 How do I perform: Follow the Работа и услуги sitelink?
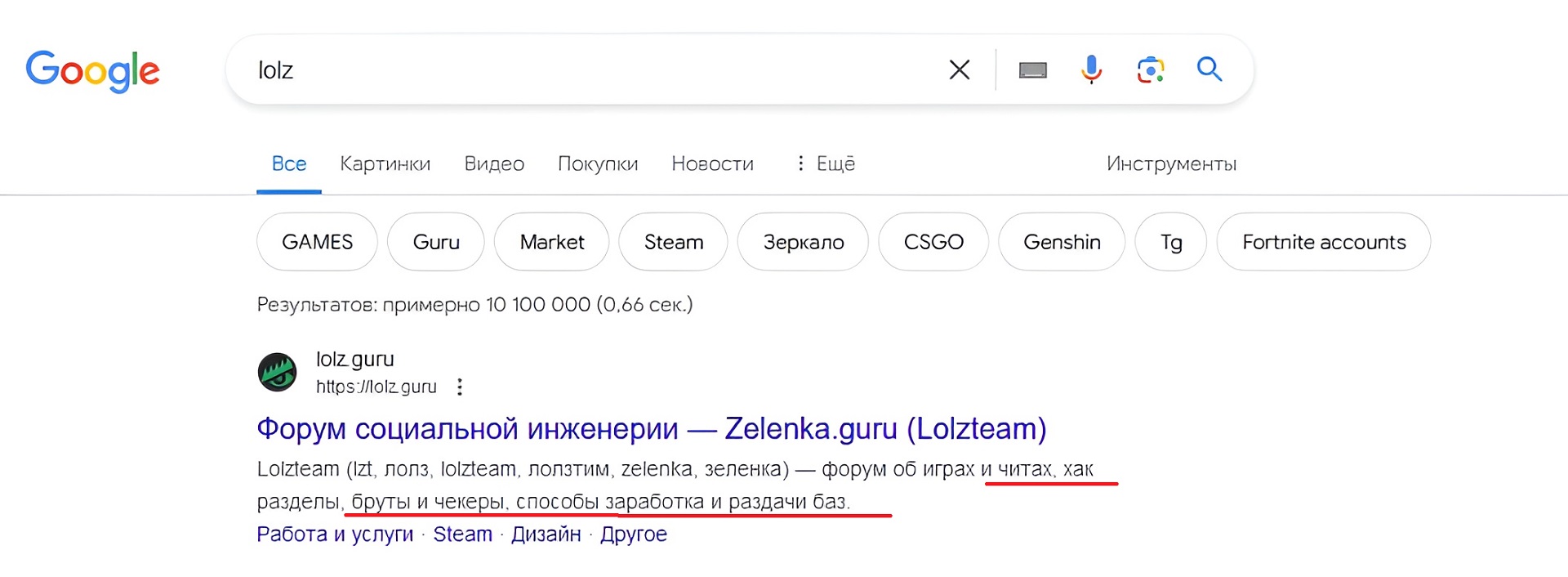(335, 535)
